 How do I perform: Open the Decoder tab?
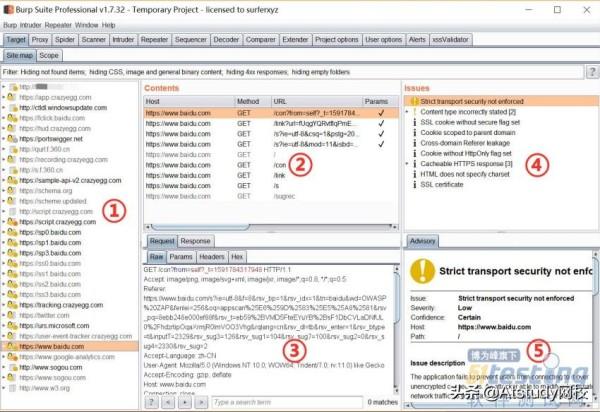click(x=226, y=40)
